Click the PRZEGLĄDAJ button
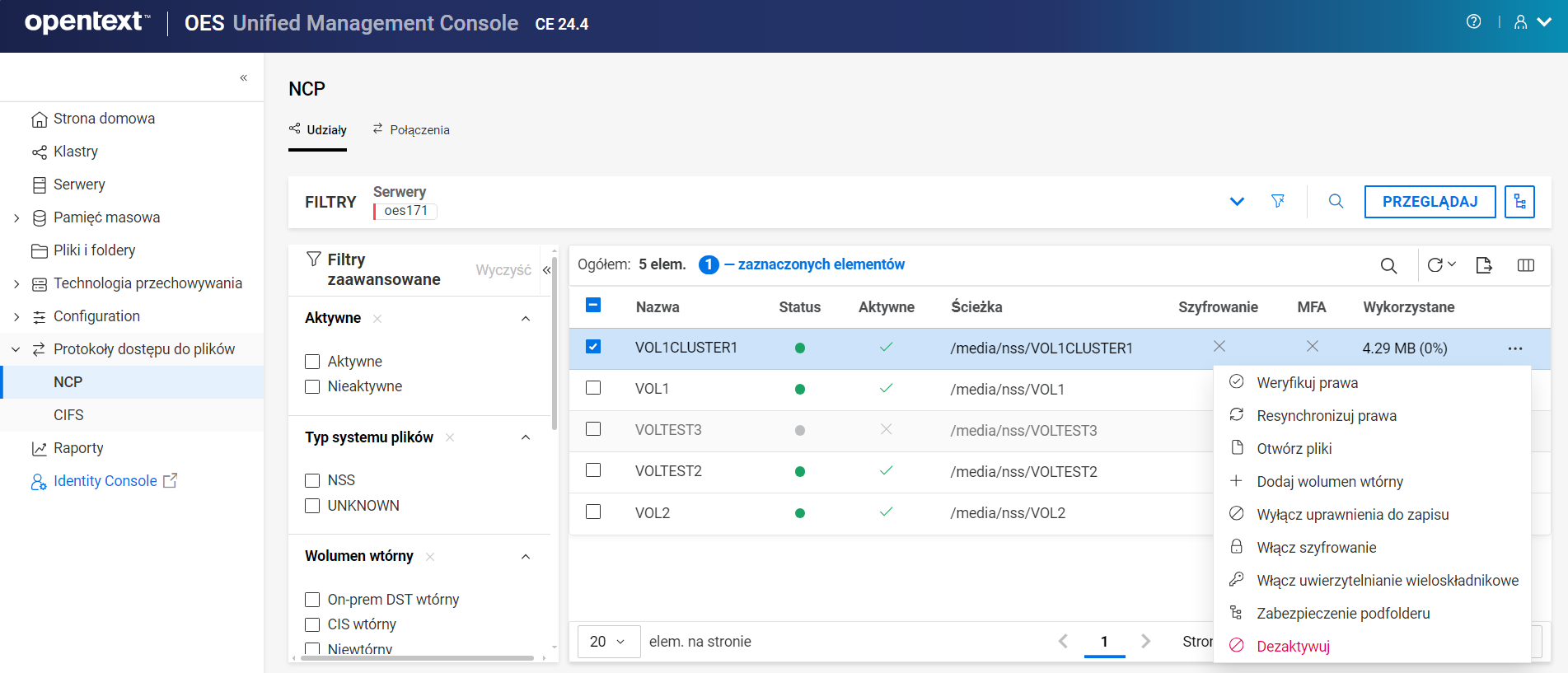 [1430, 202]
